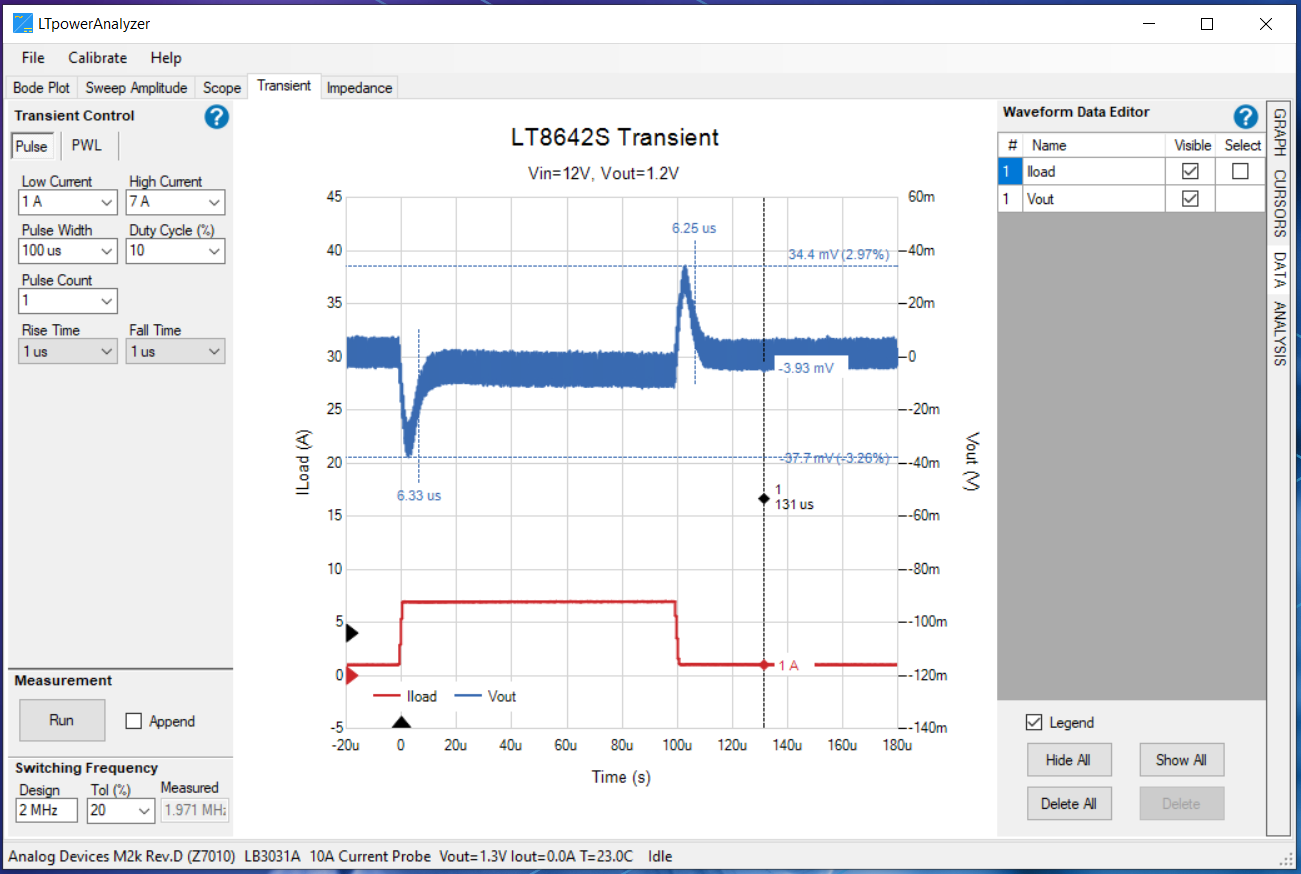This screenshot has height=874, width=1301.
Task: Open the Calibrate menu
Action: pyautogui.click(x=97, y=57)
